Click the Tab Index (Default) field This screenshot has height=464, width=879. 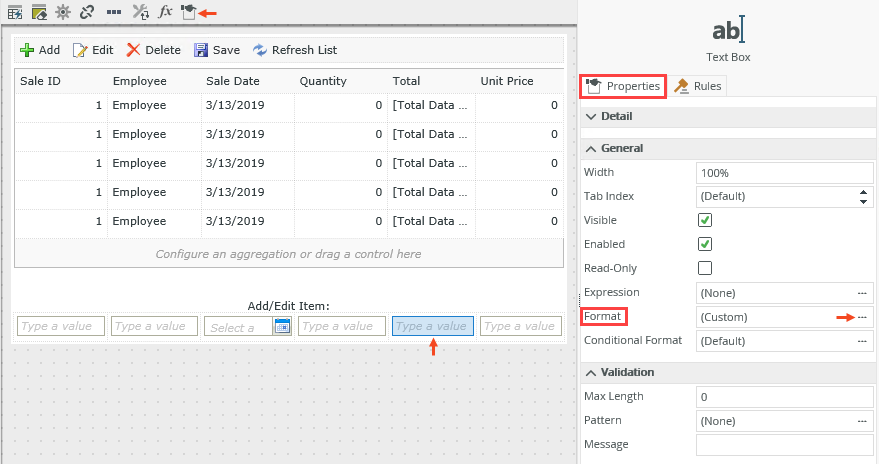[785, 197]
